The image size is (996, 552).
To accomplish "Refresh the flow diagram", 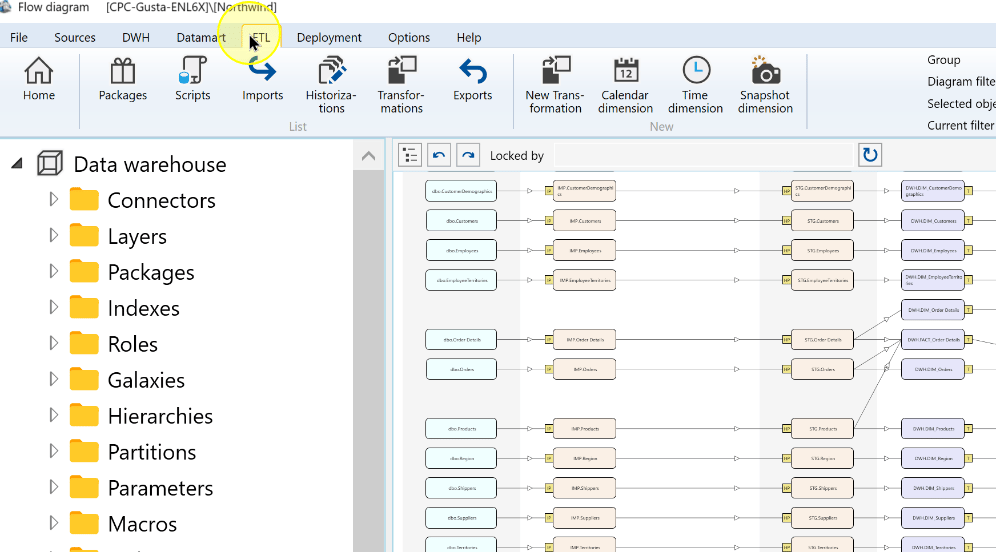I will (870, 155).
